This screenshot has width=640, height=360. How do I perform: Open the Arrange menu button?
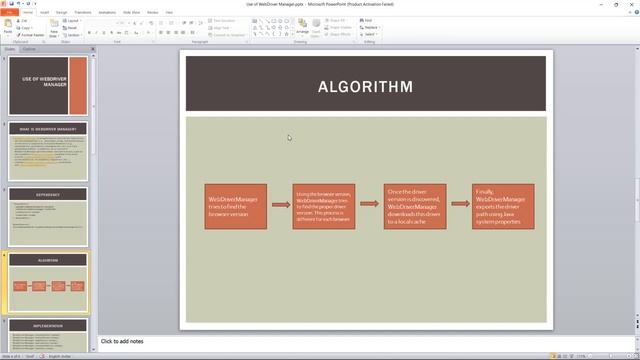302,27
